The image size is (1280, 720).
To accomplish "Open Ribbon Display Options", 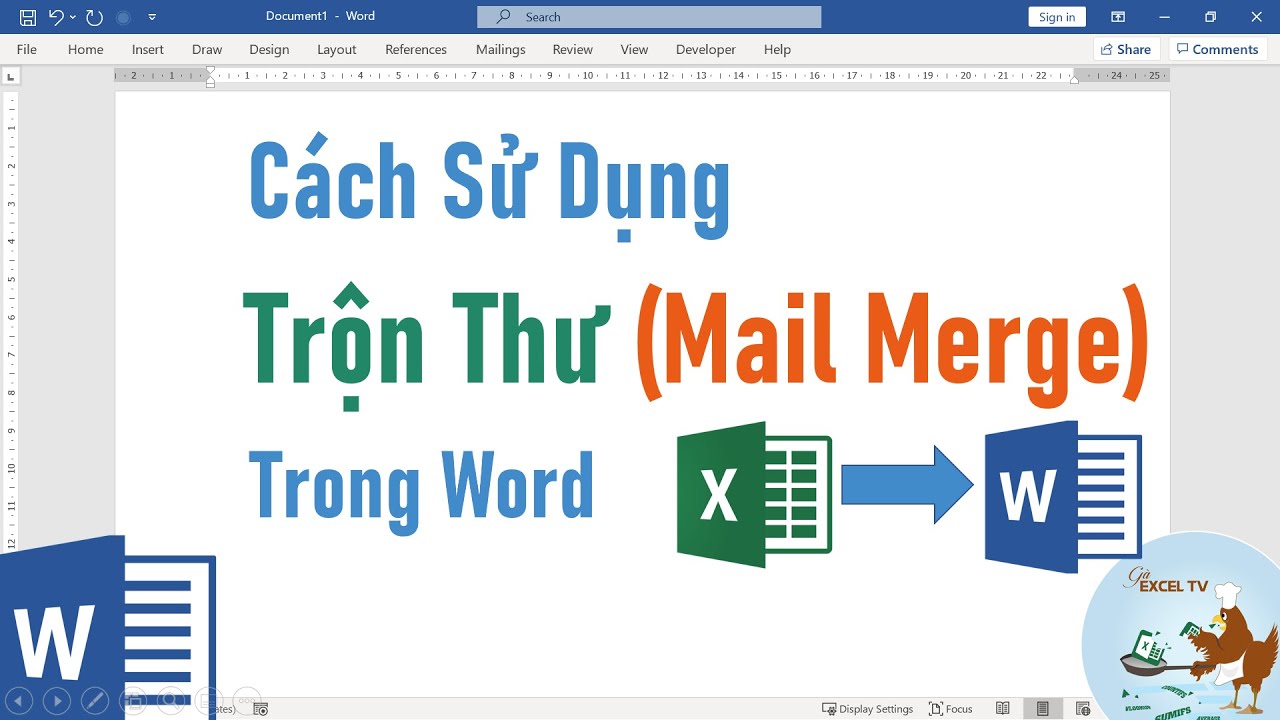I will click(x=1118, y=17).
